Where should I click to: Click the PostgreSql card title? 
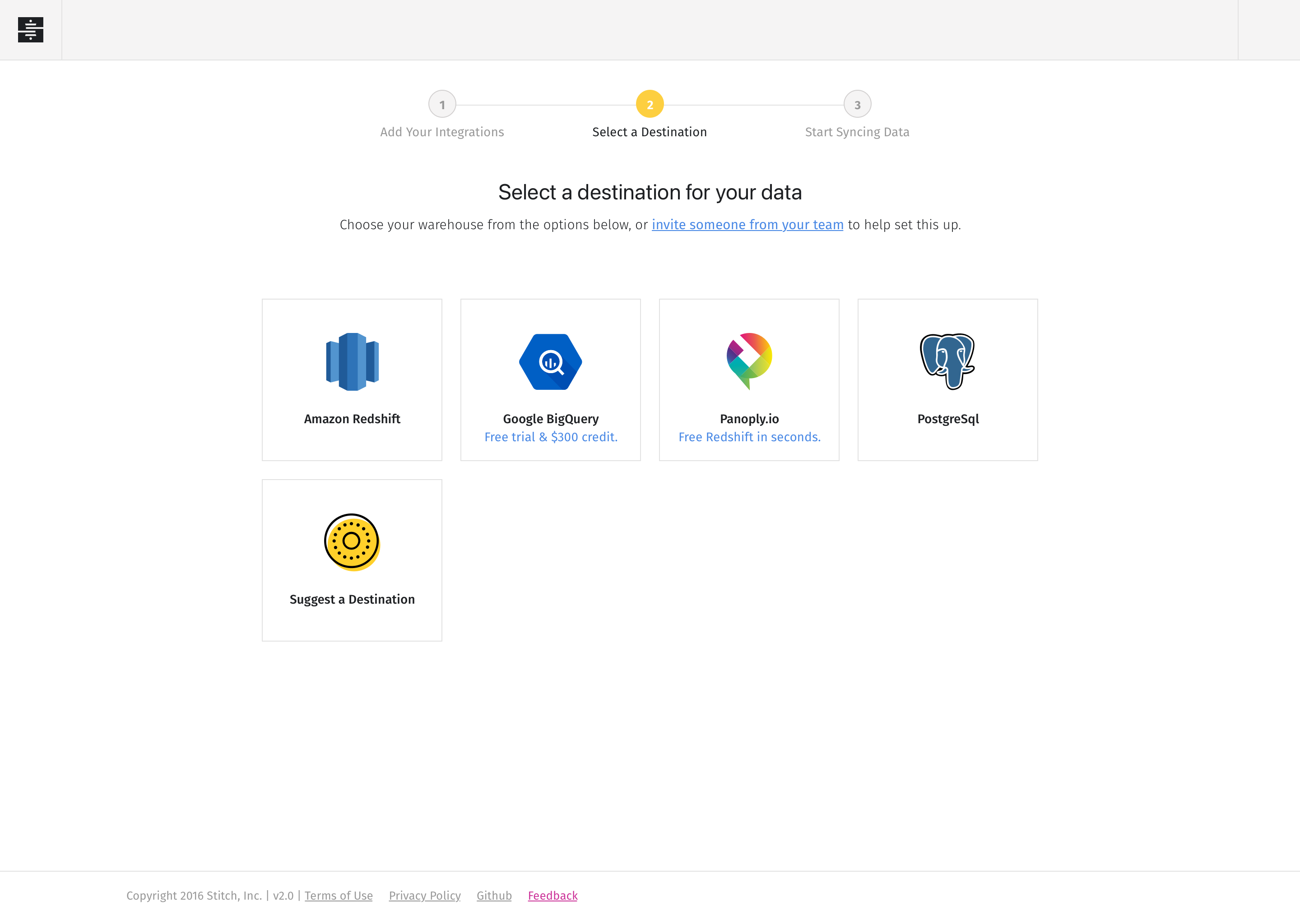[x=947, y=419]
